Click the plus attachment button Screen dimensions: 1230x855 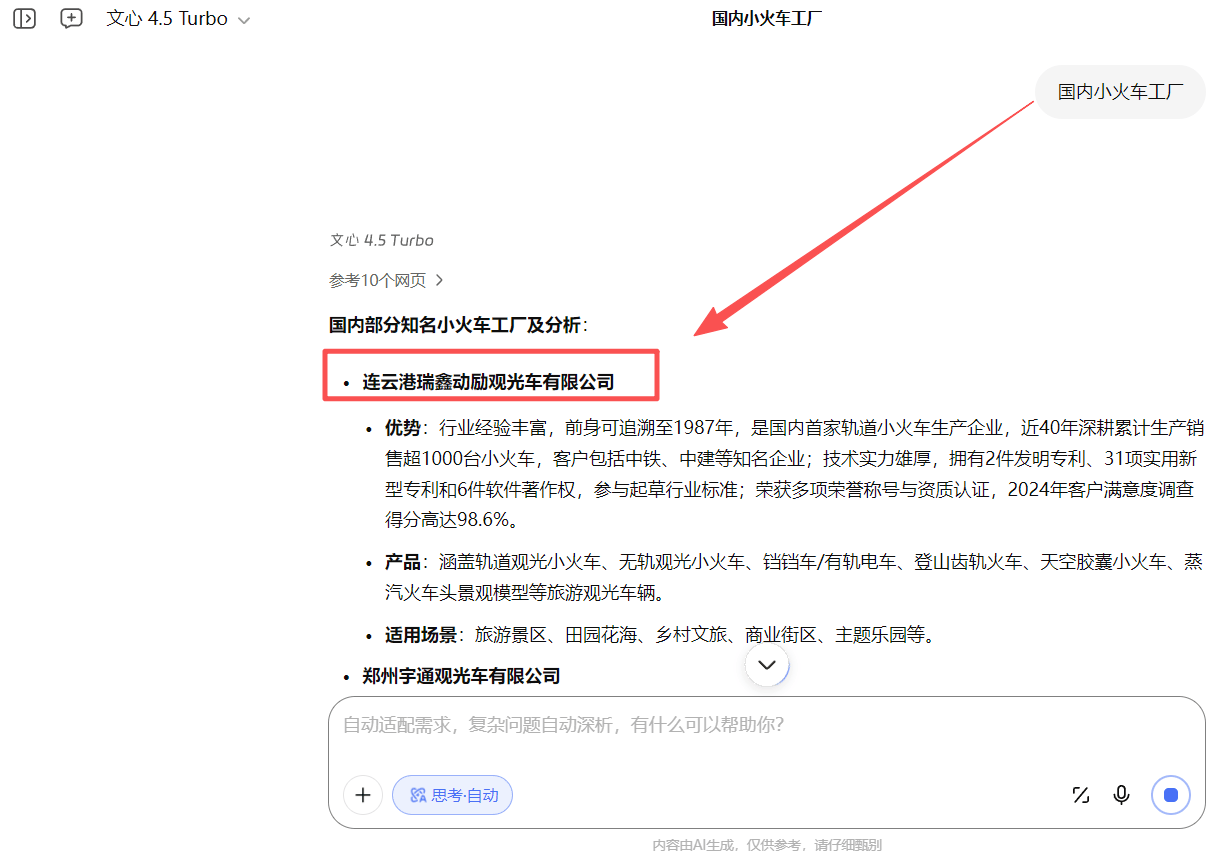pos(363,795)
